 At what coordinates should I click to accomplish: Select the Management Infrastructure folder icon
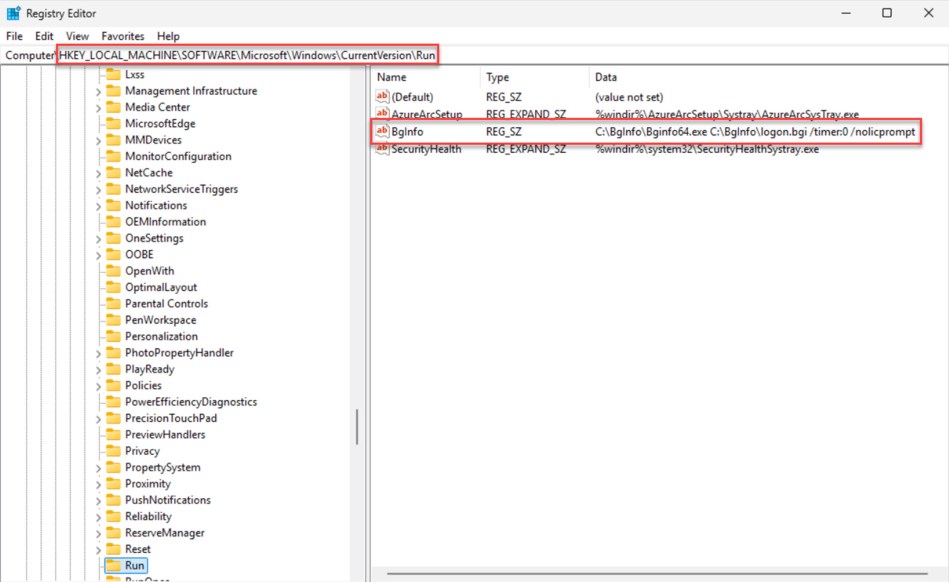[x=113, y=91]
